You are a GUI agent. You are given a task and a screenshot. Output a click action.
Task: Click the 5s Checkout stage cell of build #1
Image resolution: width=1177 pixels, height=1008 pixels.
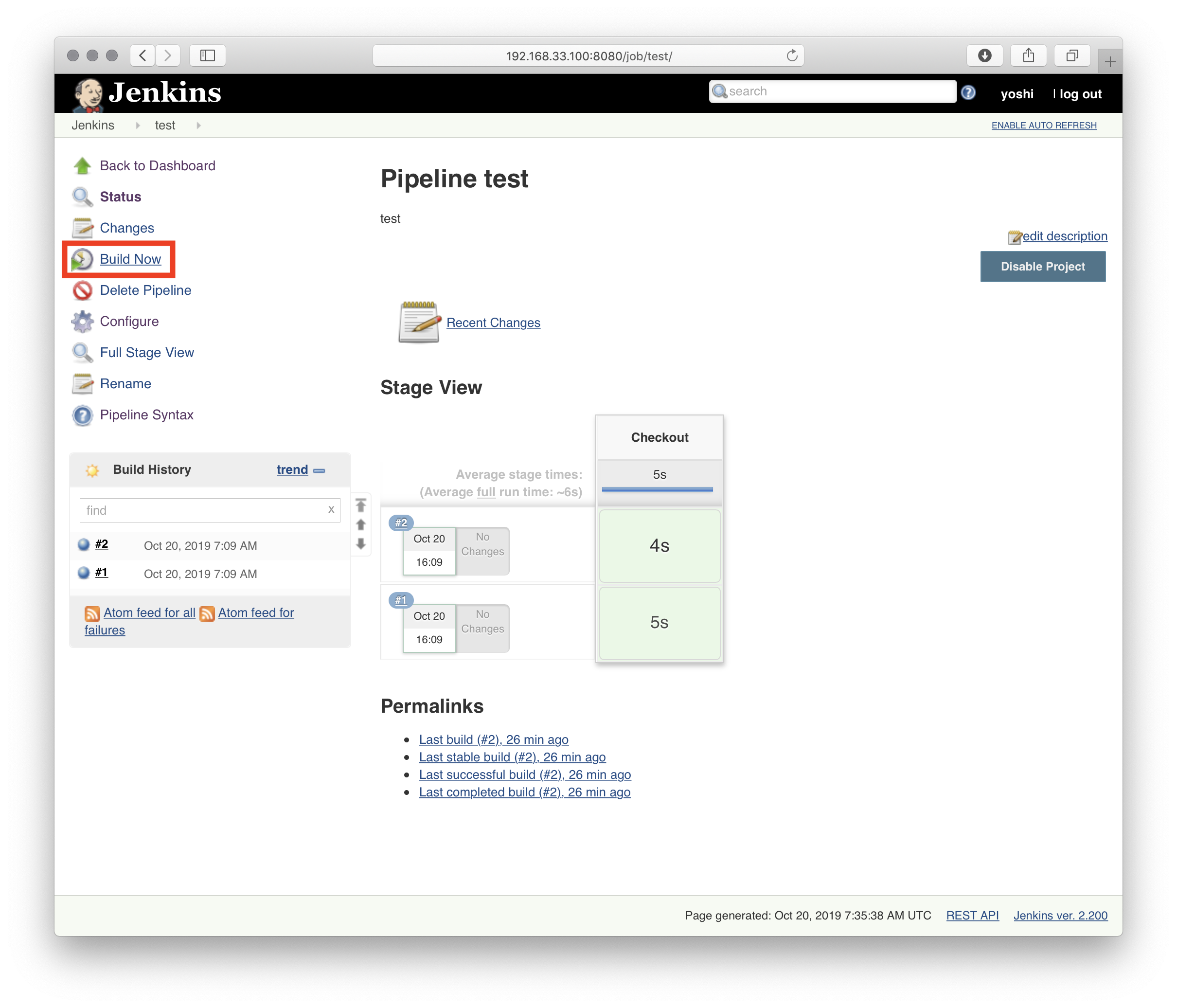(659, 623)
